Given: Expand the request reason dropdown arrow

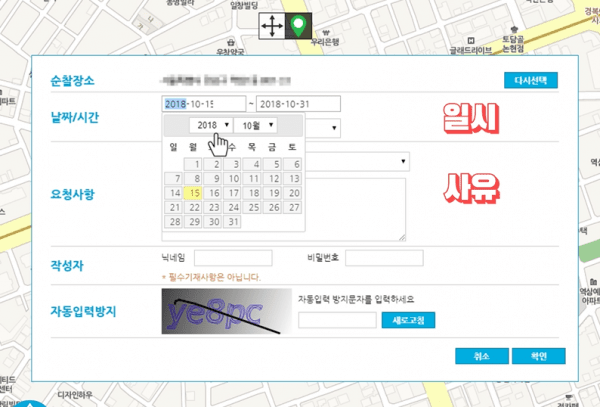Looking at the screenshot, I should coord(403,161).
